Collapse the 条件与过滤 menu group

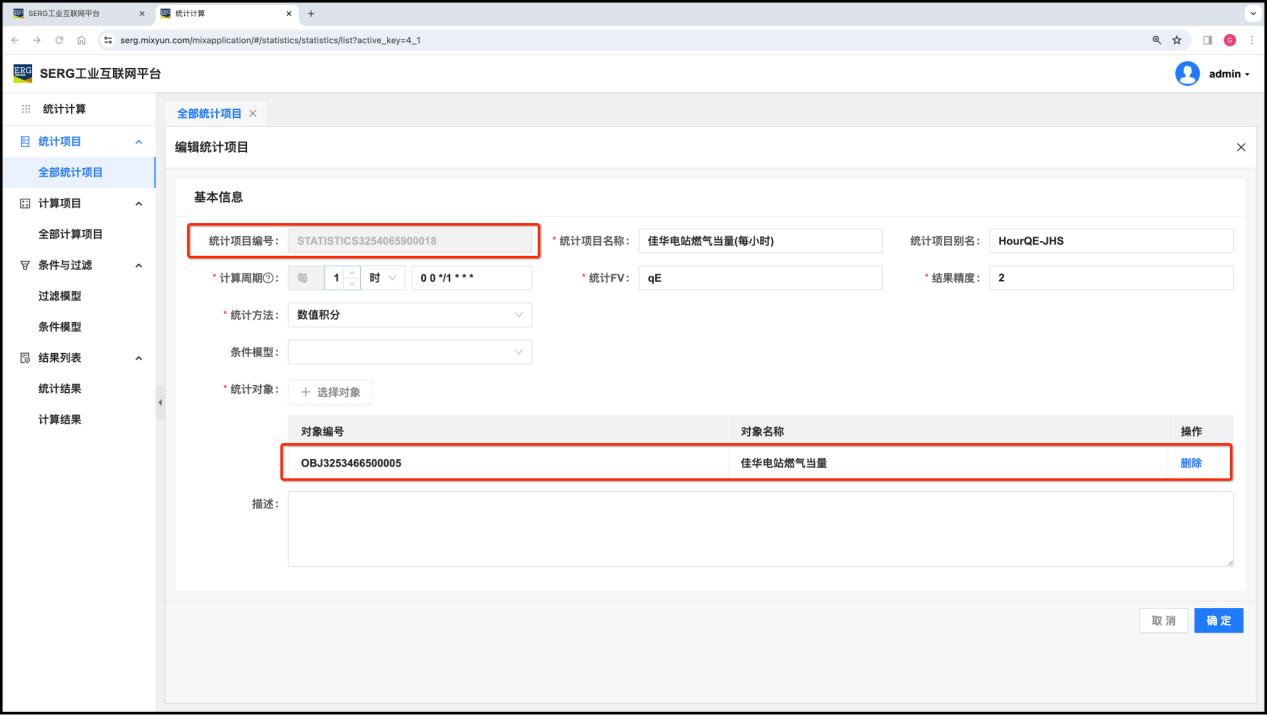click(x=138, y=266)
